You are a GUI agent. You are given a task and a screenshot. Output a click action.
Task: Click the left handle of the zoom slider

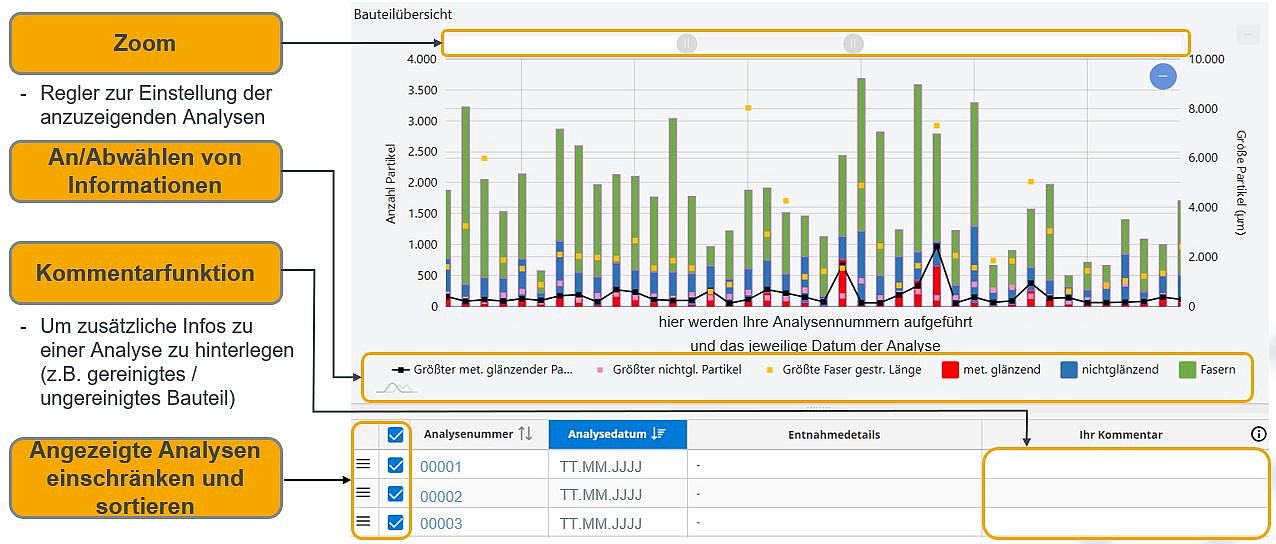coord(686,44)
